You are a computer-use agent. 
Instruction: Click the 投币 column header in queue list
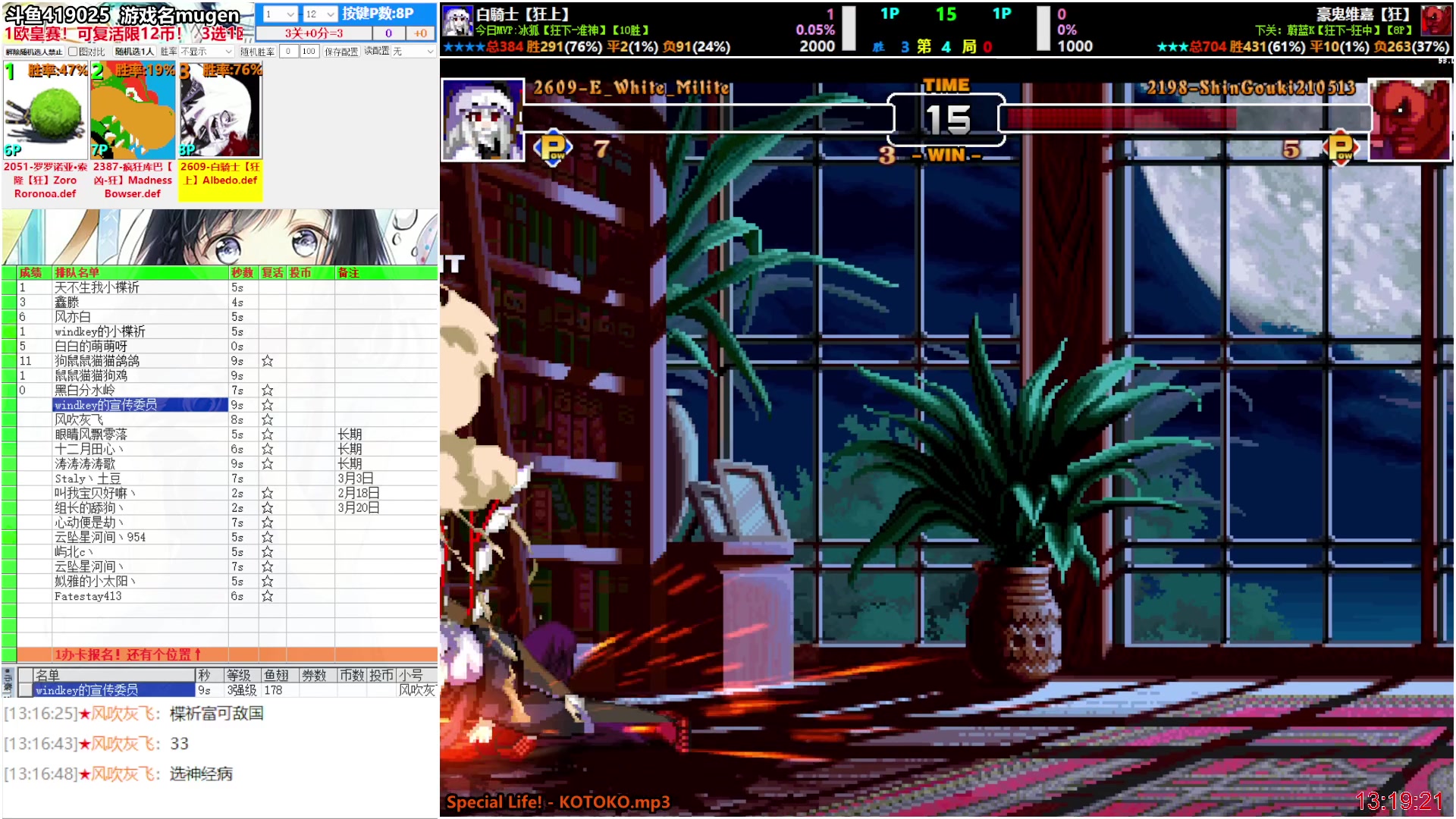coord(310,272)
